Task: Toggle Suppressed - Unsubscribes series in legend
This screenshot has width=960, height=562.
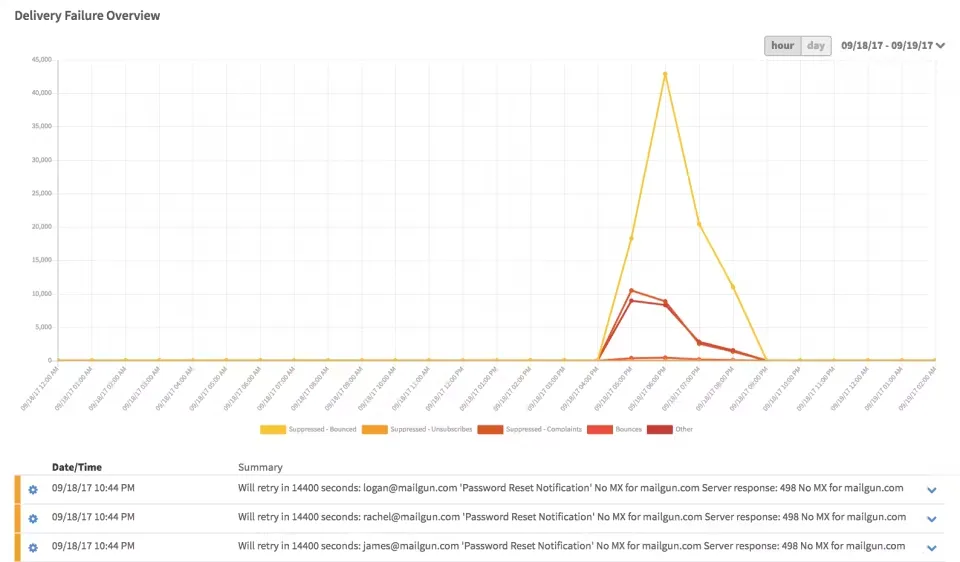Action: [x=375, y=429]
